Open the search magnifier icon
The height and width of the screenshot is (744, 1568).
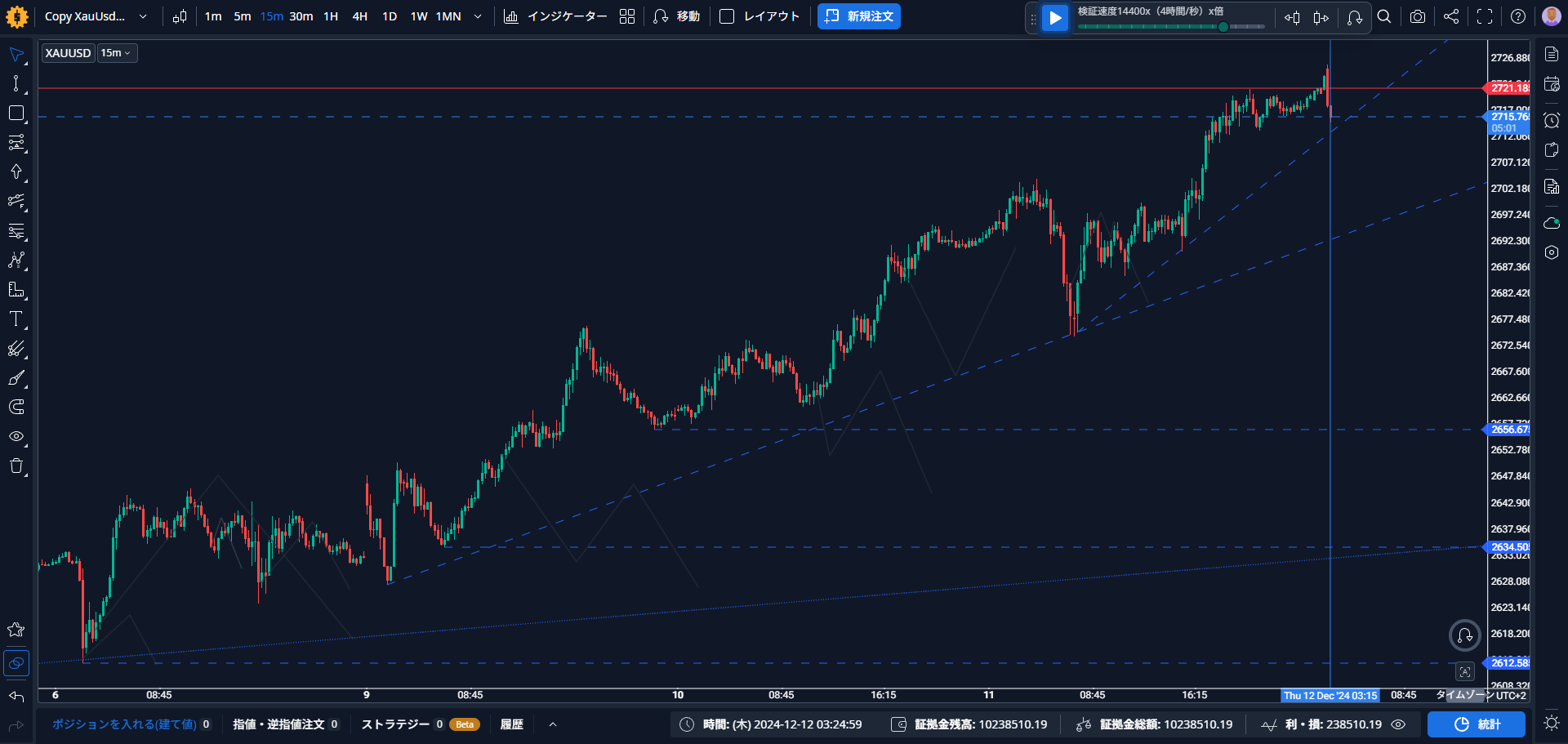(1384, 16)
